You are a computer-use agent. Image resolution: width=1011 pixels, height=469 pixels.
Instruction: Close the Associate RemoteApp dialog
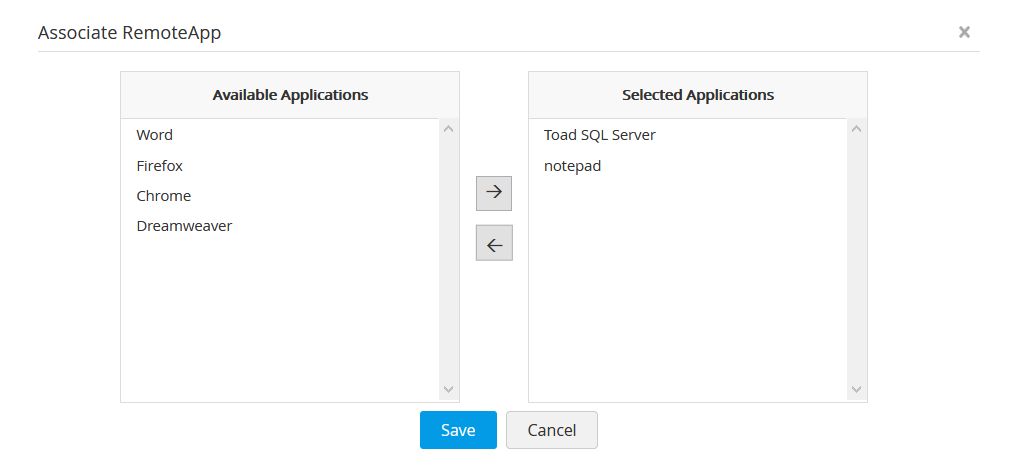(964, 32)
